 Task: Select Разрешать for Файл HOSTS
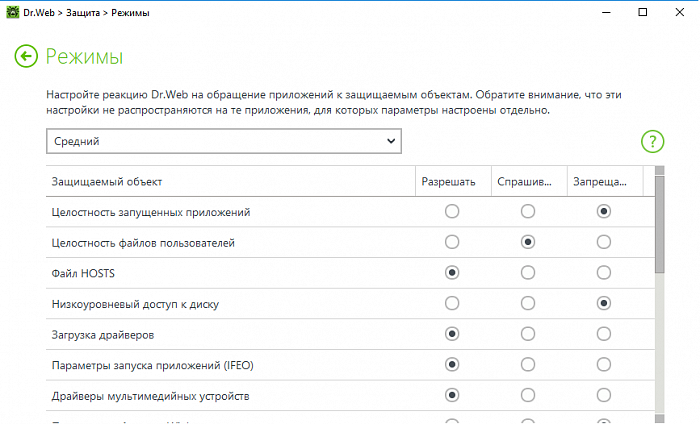[x=452, y=273]
